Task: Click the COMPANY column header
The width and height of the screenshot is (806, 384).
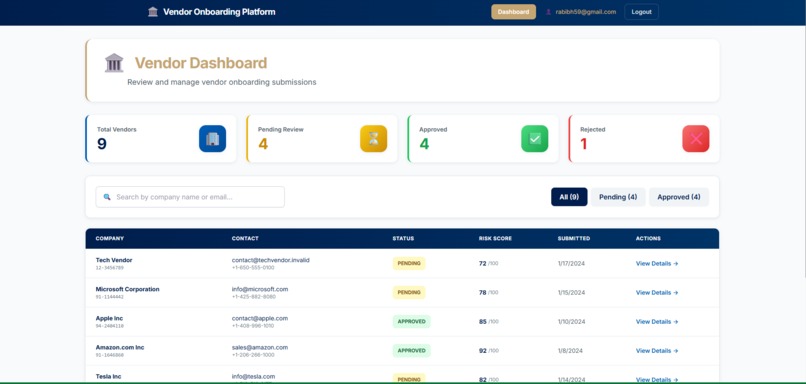Action: click(109, 239)
